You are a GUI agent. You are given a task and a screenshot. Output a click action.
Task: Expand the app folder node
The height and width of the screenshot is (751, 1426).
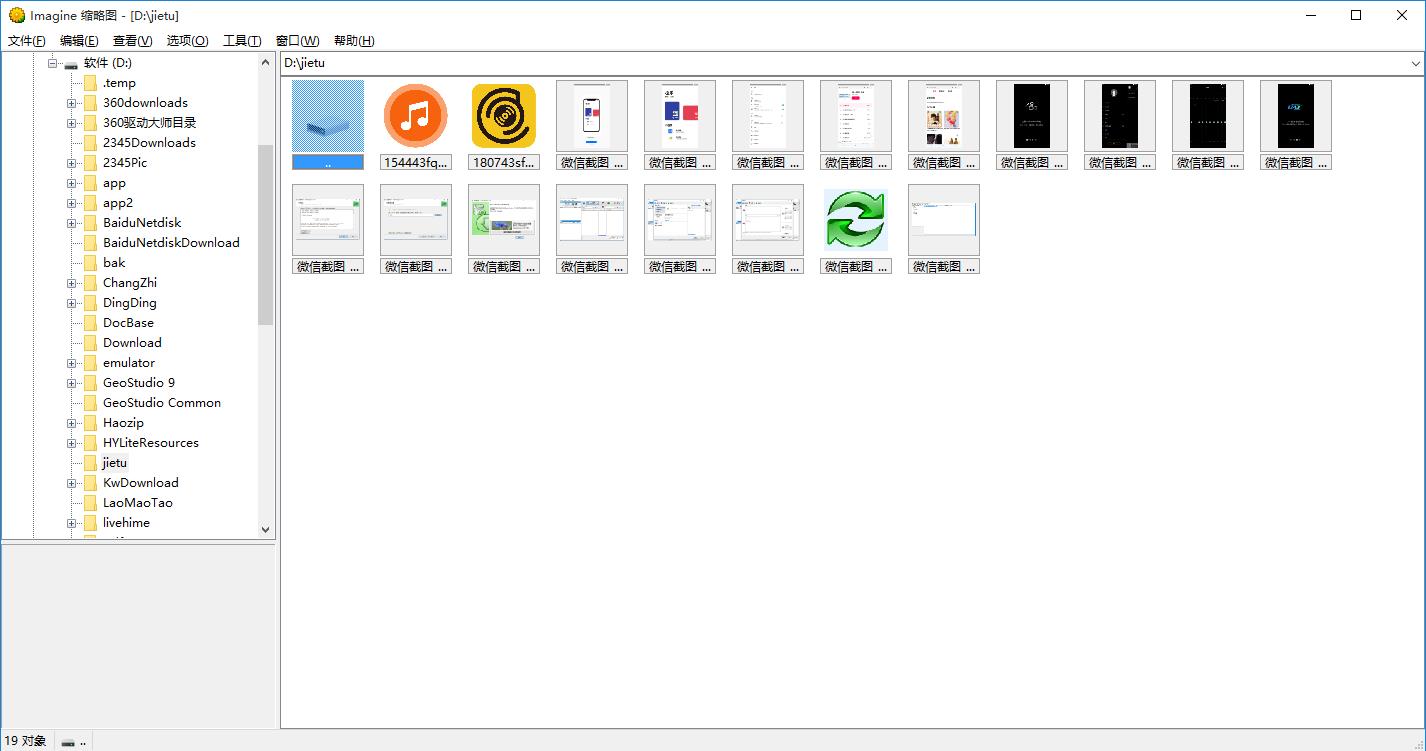[72, 183]
